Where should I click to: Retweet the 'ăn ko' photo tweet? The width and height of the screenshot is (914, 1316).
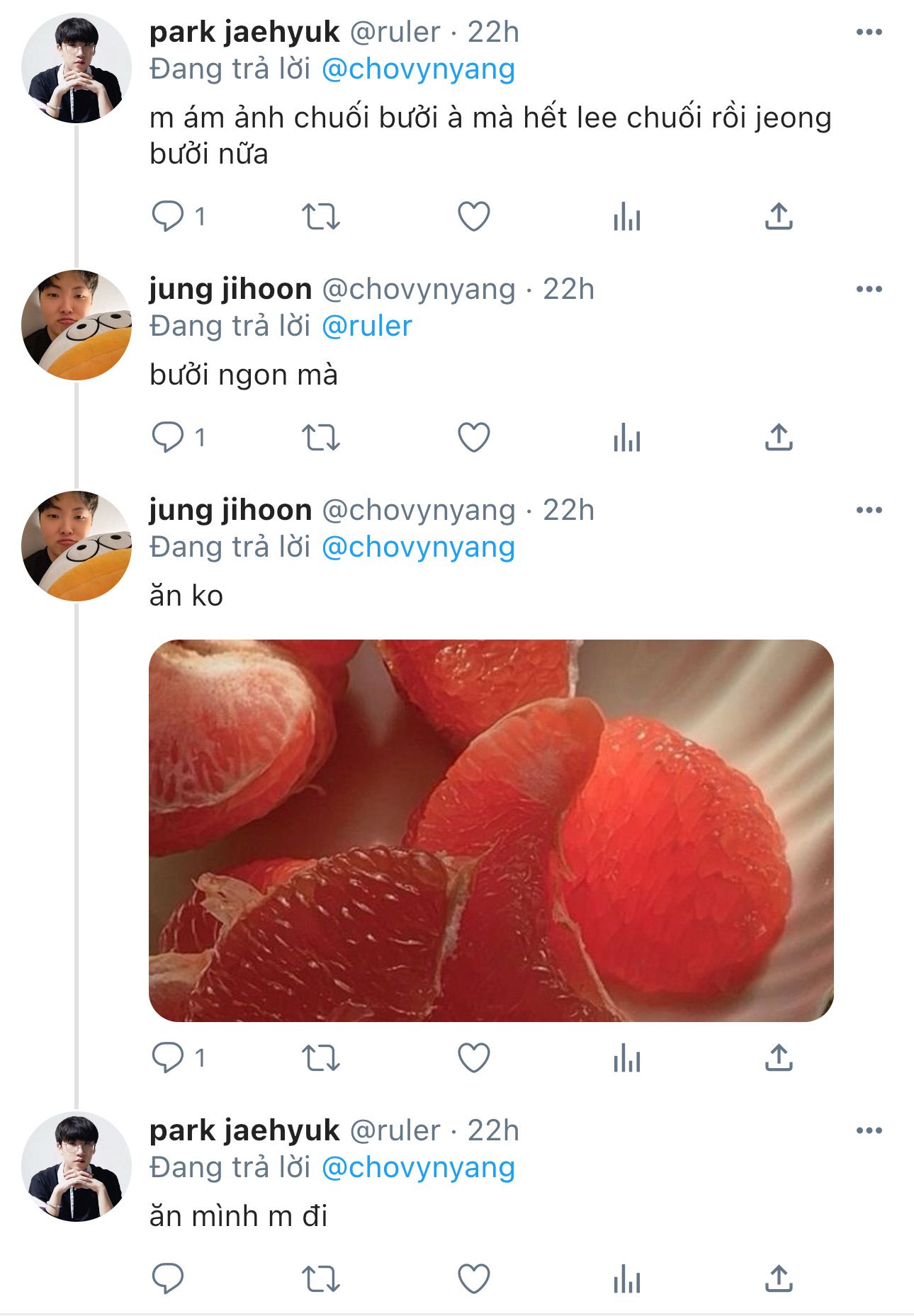(321, 1058)
